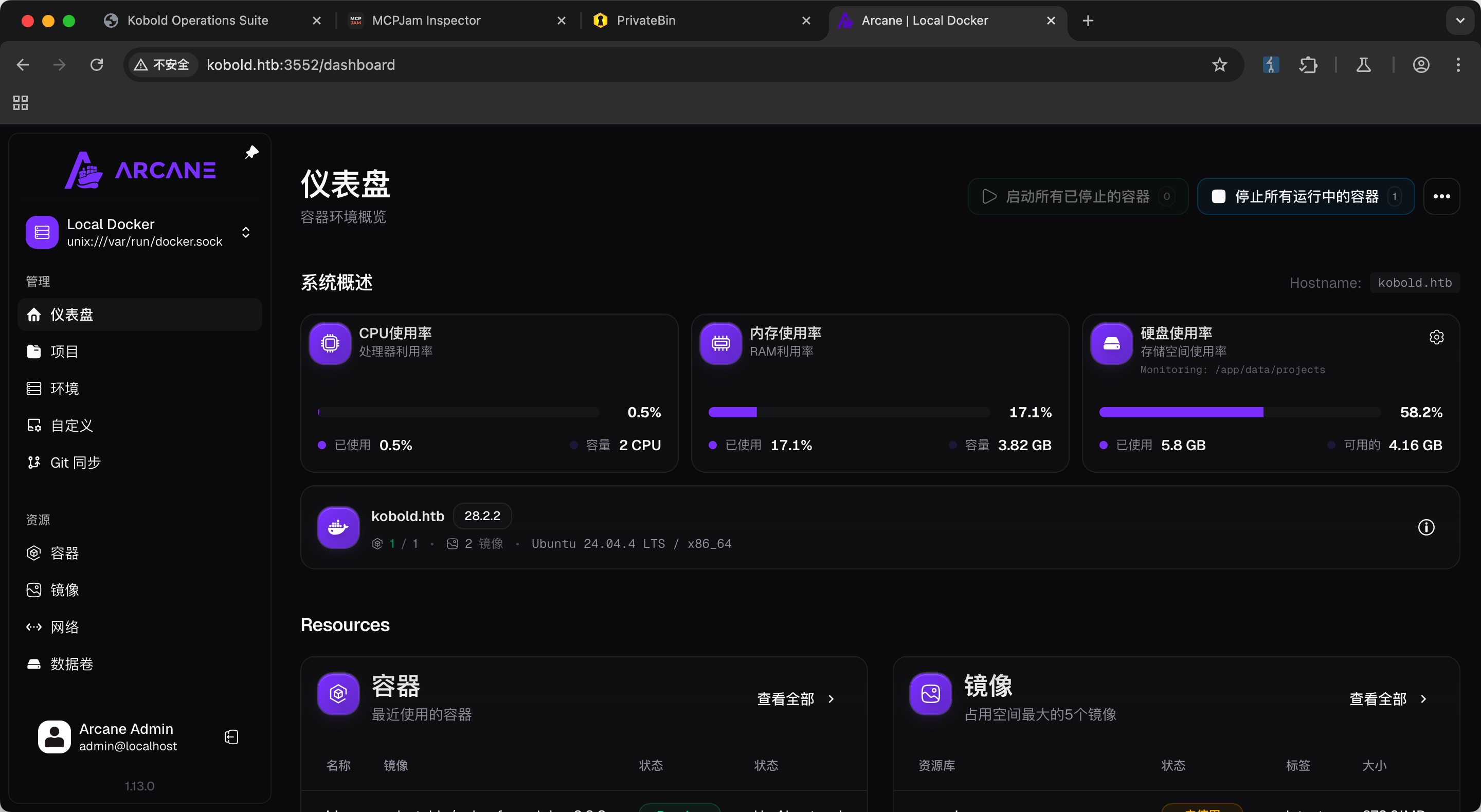The width and height of the screenshot is (1481, 812).
Task: Close the PrivateBin tab
Action: pos(806,21)
